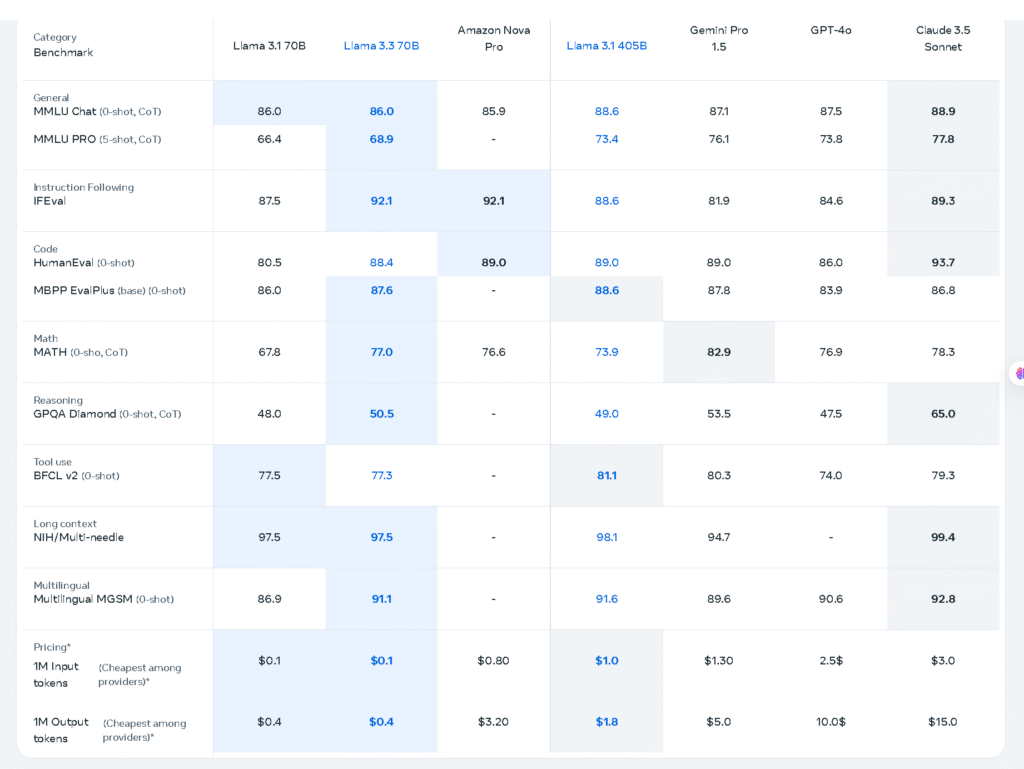Select the MATH score 82.9 for Gemini Pro
1024x769 pixels.
coord(718,352)
